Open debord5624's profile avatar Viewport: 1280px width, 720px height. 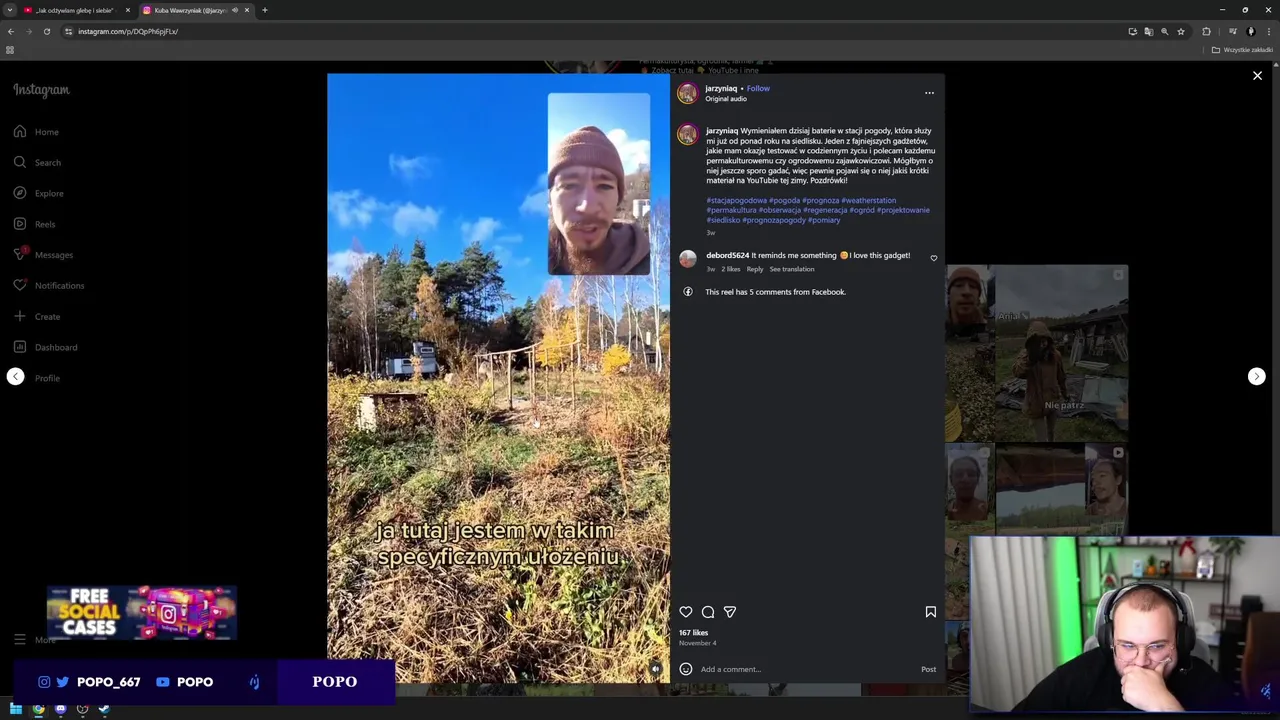(x=688, y=259)
